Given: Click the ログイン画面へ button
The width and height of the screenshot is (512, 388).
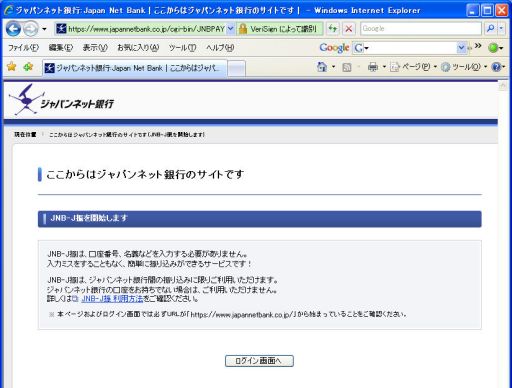Looking at the screenshot, I should click(x=259, y=361).
